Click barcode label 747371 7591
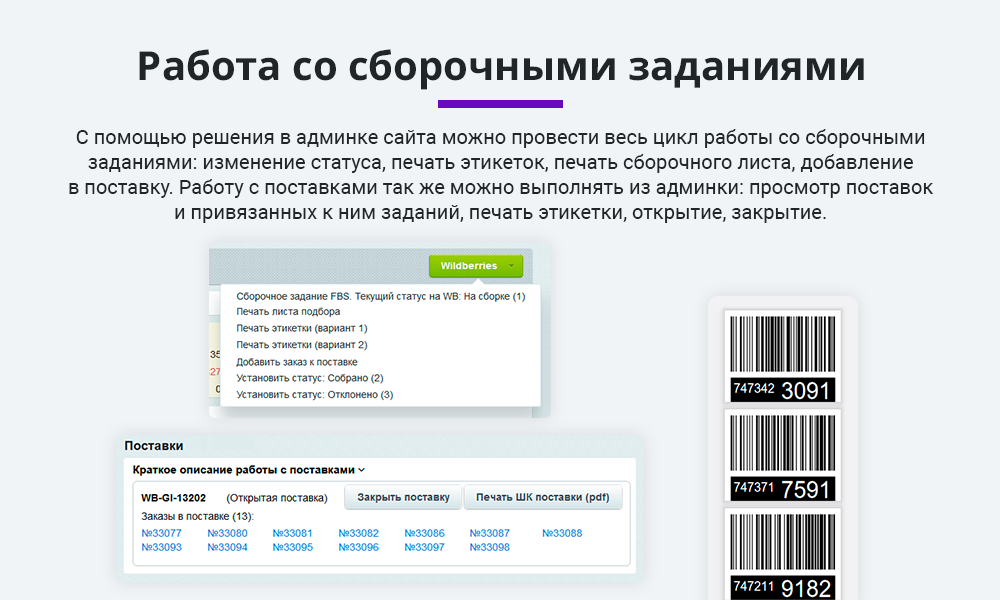 [783, 456]
